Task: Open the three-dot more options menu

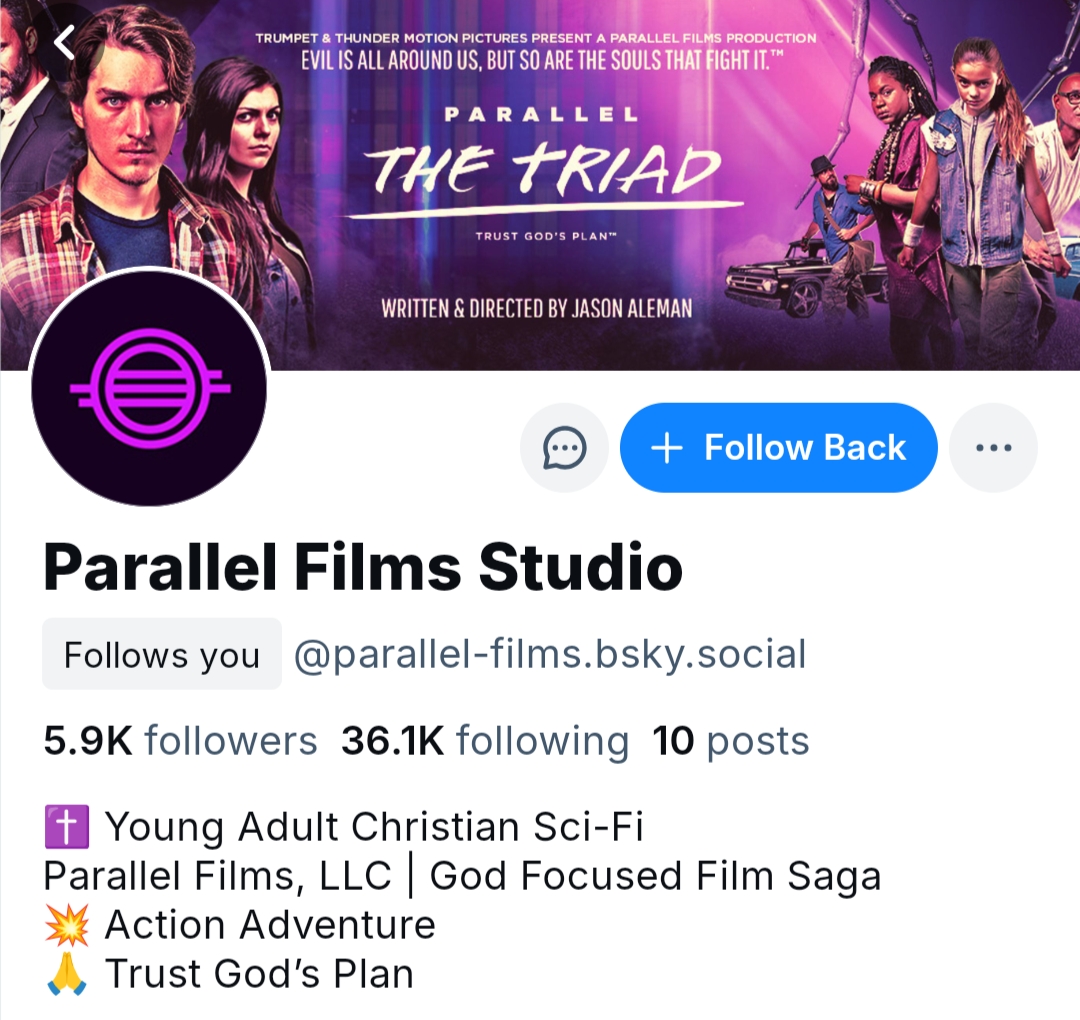Action: 993,448
